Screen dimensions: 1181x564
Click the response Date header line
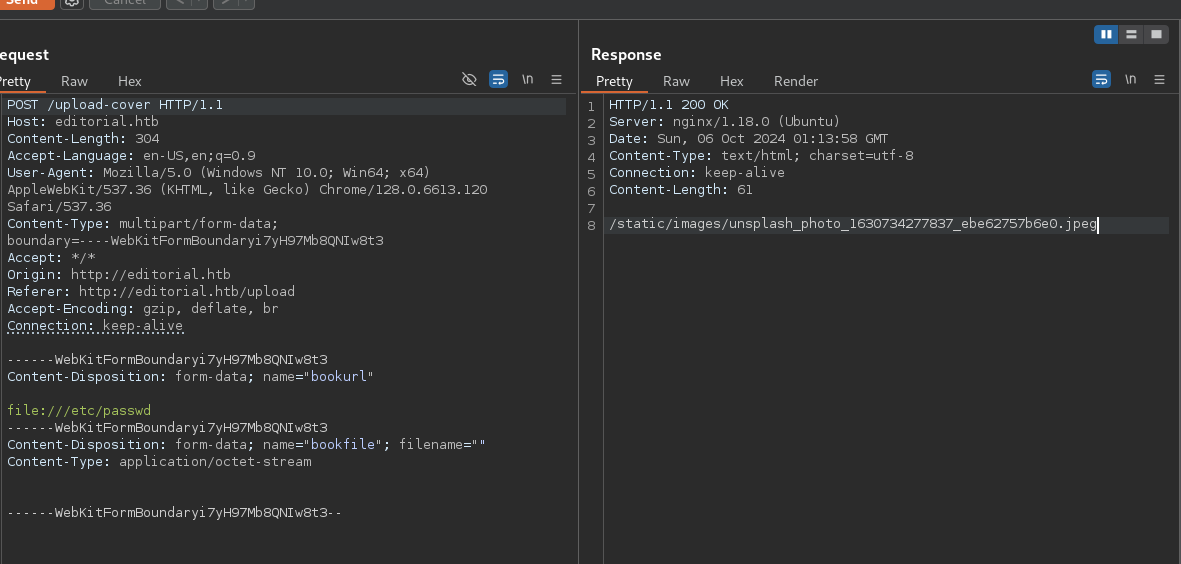click(749, 139)
